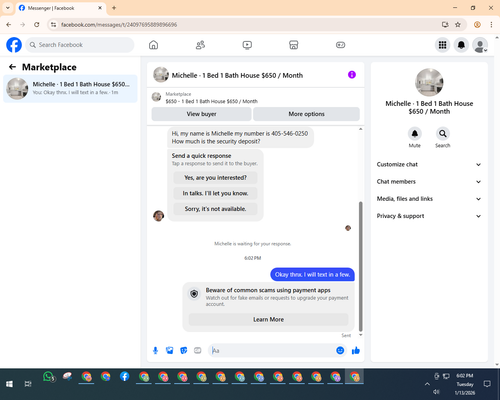Viewport: 500px width, 400px height.
Task: Reload the page
Action: [37, 25]
